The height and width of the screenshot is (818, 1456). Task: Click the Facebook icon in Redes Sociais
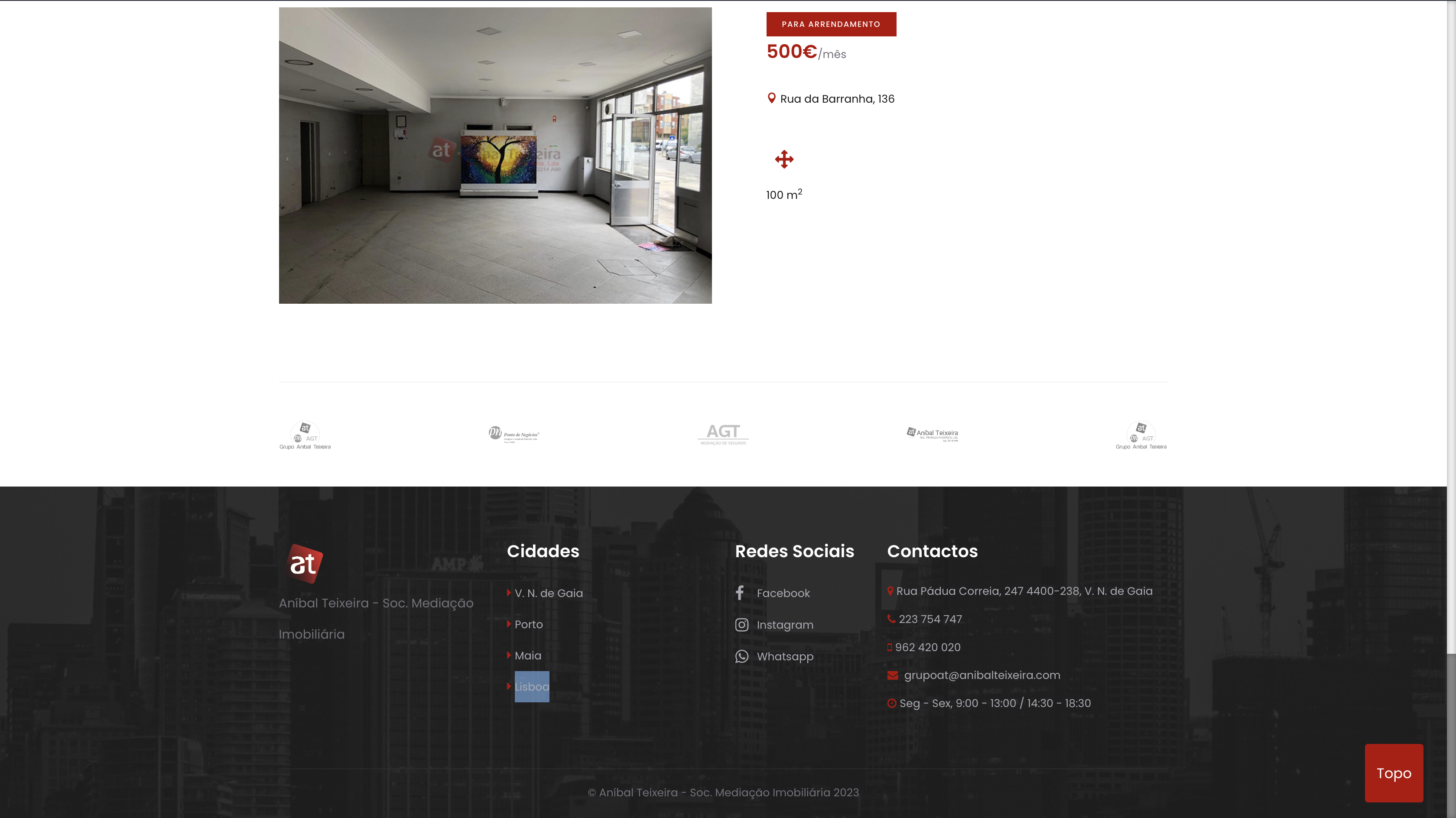coord(740,592)
